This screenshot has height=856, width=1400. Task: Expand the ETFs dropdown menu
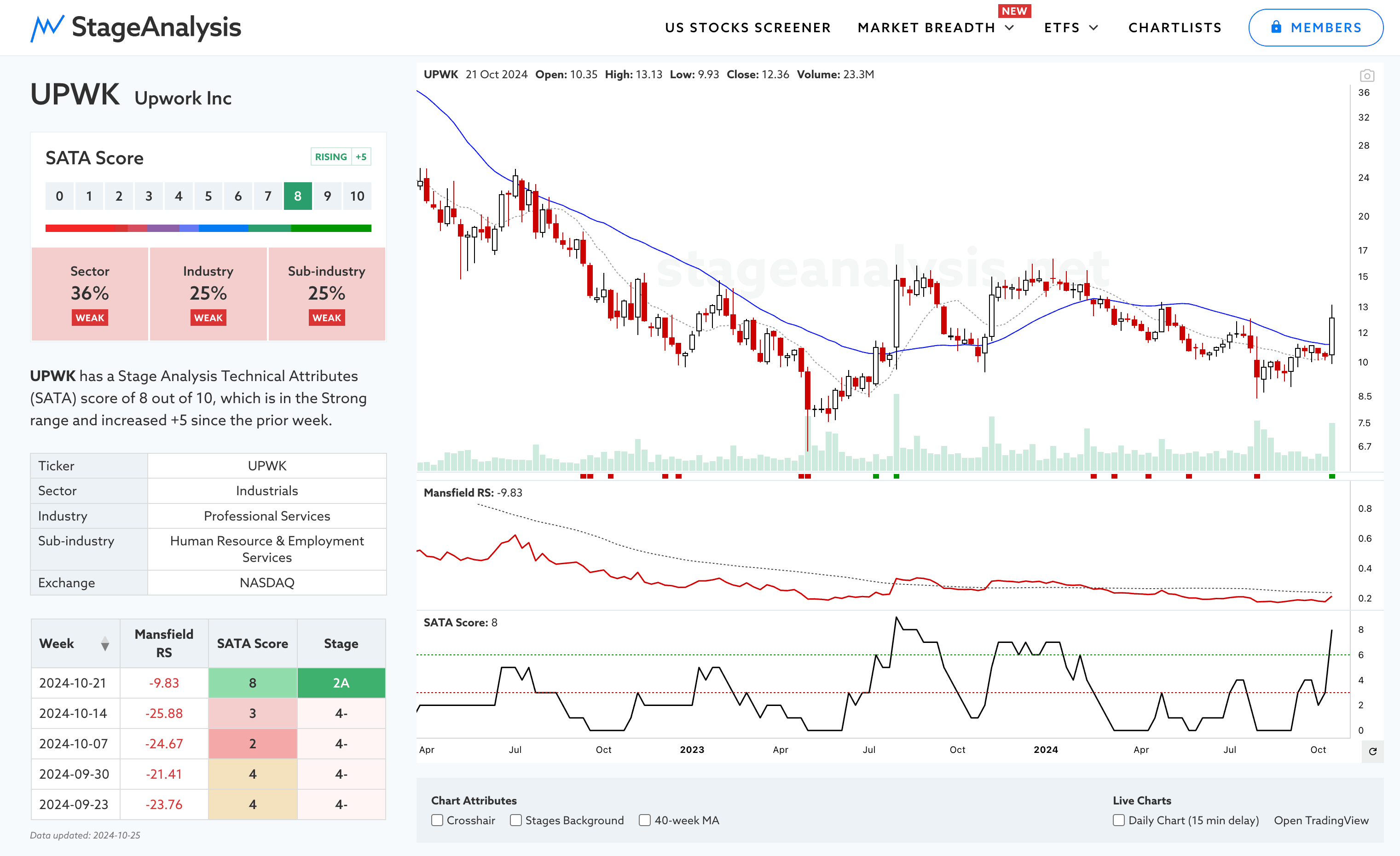1071,27
